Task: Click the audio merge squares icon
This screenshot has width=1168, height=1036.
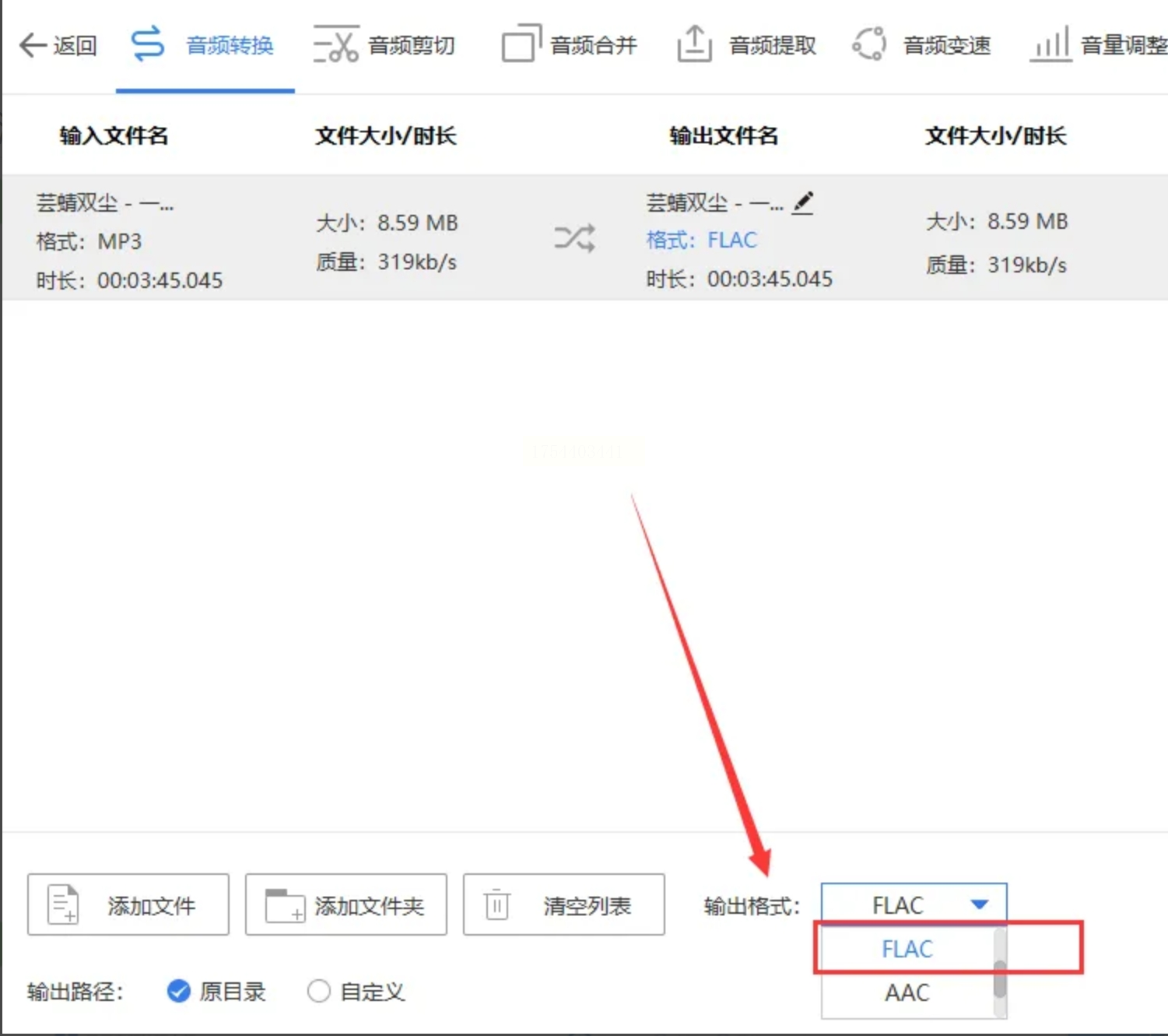Action: tap(521, 44)
